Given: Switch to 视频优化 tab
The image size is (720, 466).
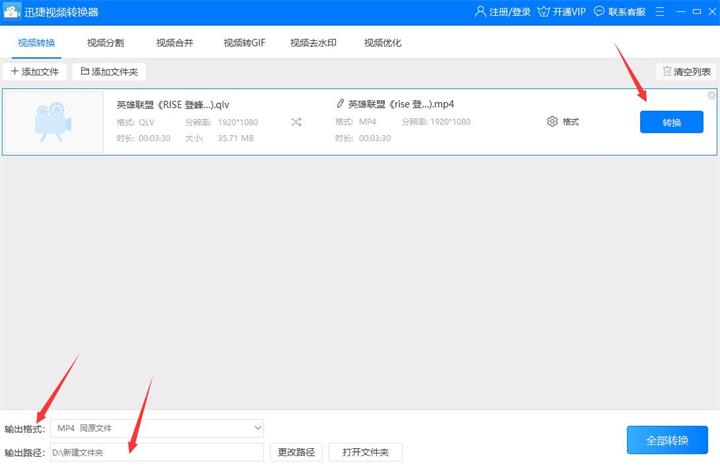Looking at the screenshot, I should click(x=382, y=43).
